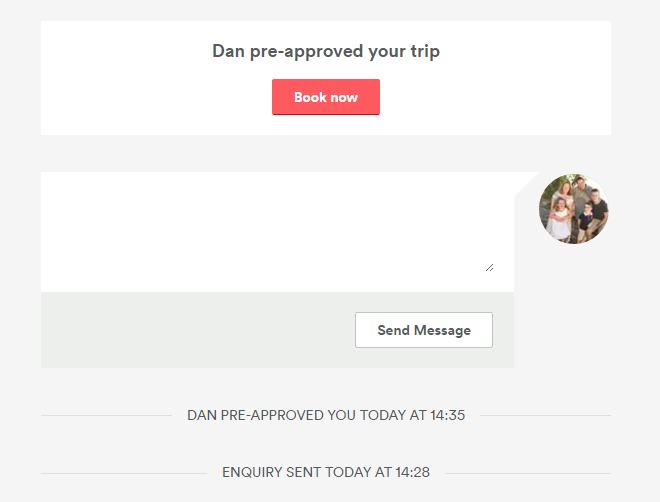Select the "DAN PRE-APPROVED YOU TODAY" status line
660x502 pixels.
326,415
